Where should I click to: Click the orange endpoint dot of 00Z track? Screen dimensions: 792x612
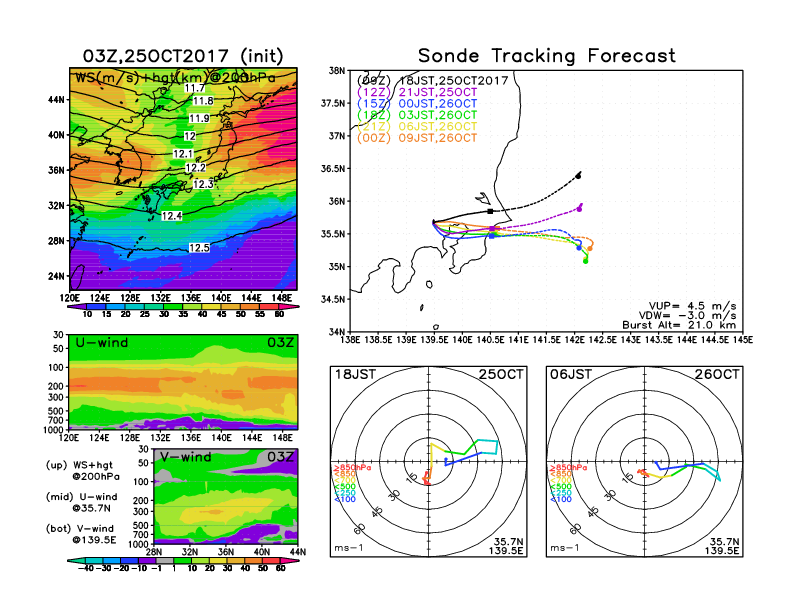point(590,248)
